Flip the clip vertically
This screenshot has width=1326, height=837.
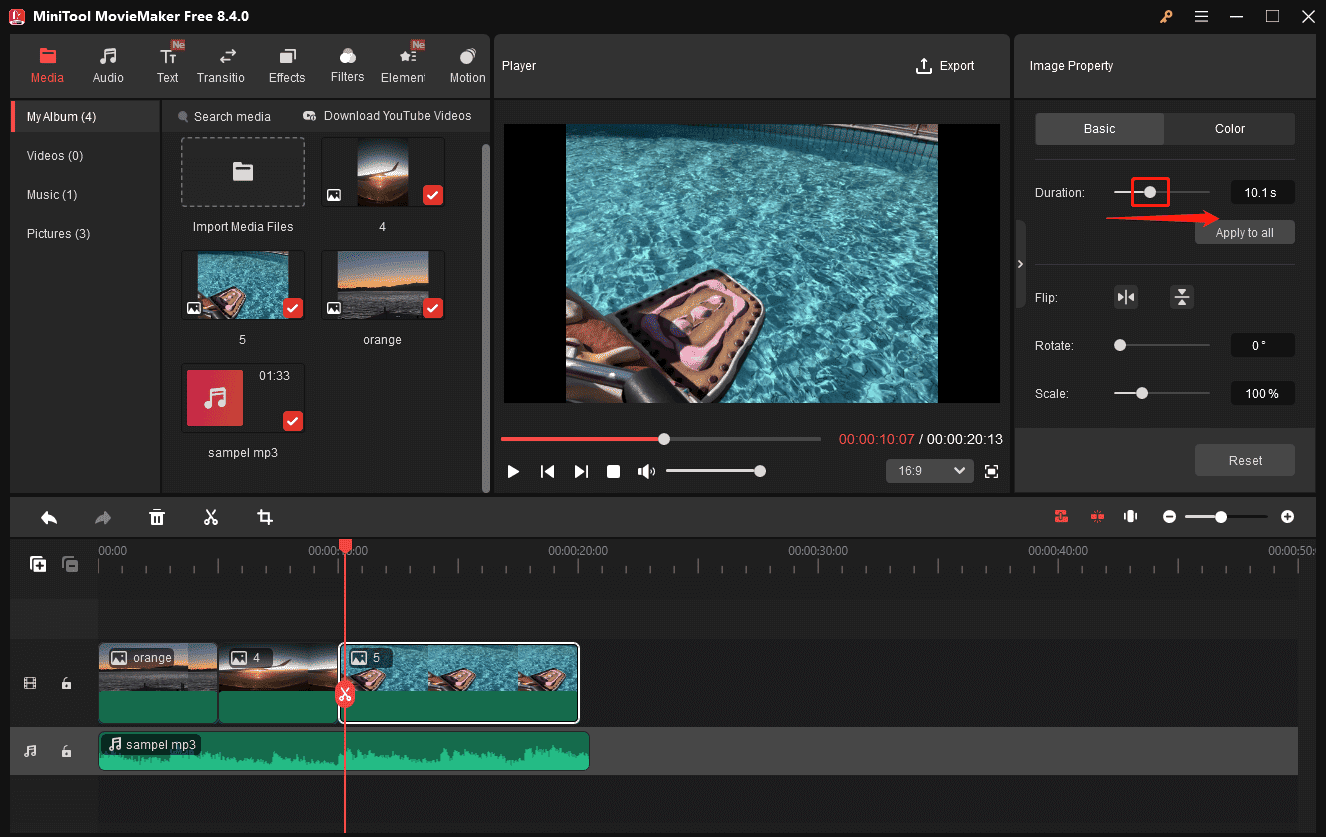tap(1182, 297)
